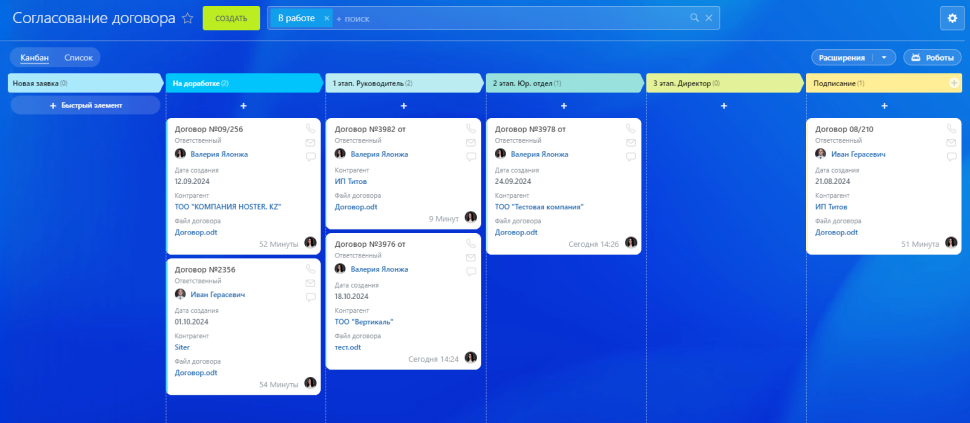Chat icon on Договор №3978 card
Viewport: 970px width, 423px height.
[631, 157]
